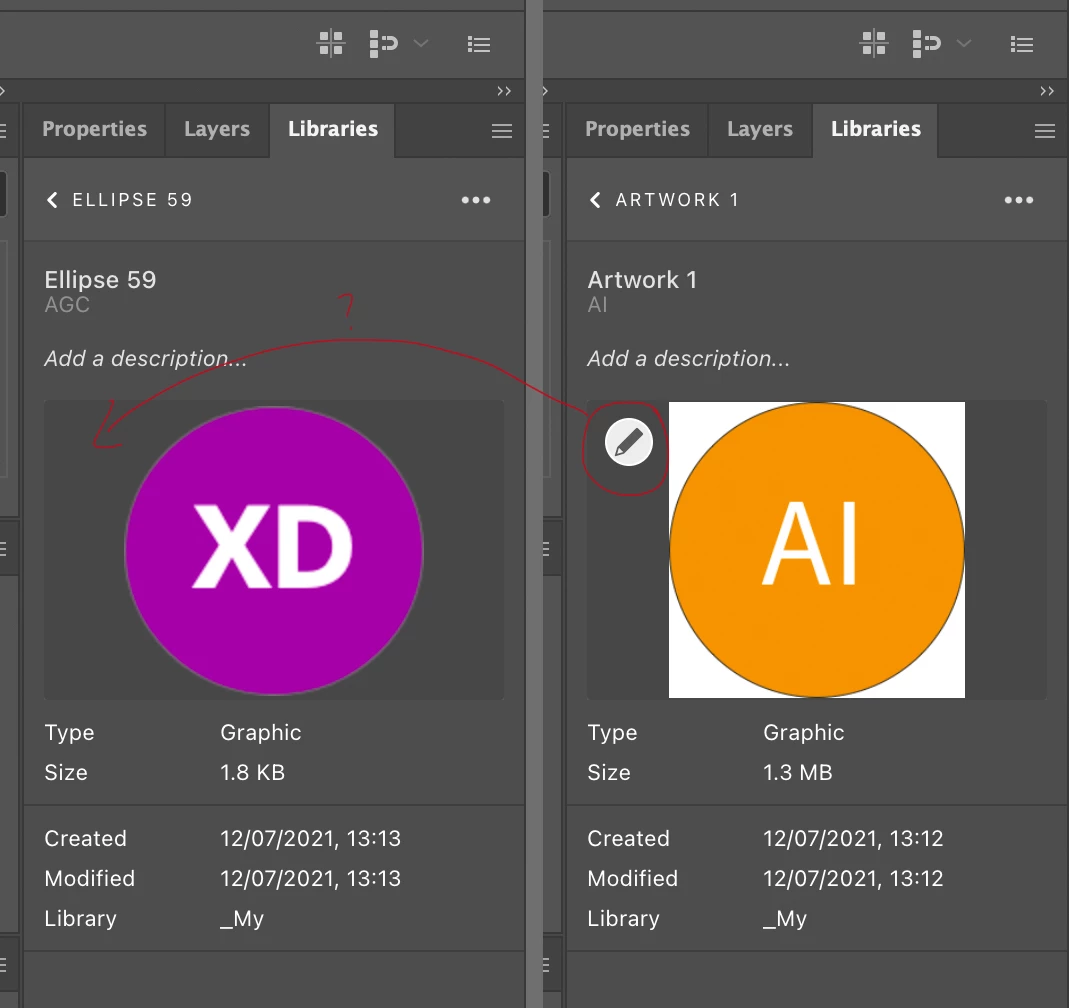
Task: Switch to the Properties tab in the right panel
Action: 637,129
